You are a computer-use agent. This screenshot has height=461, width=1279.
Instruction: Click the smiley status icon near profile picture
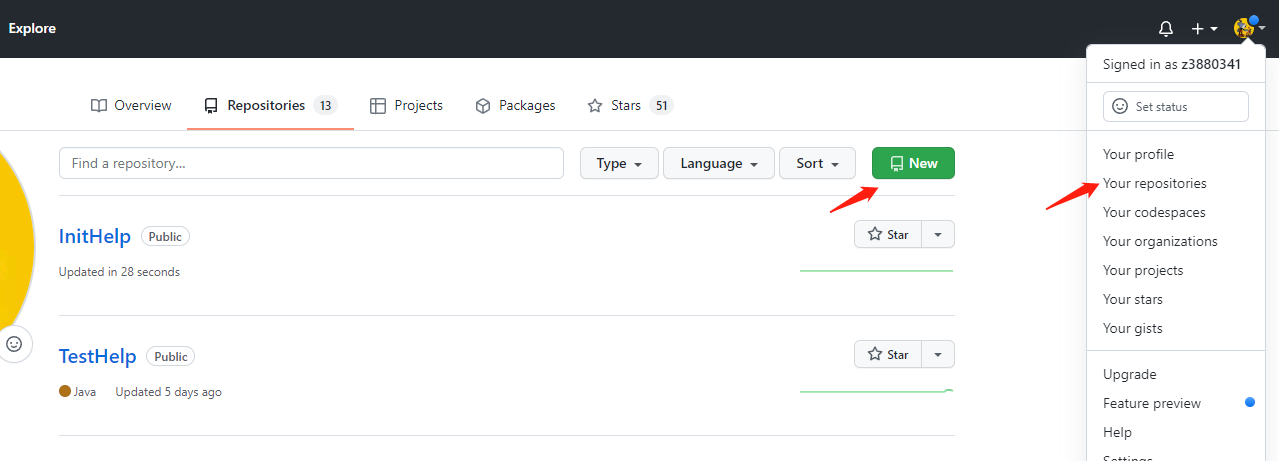tap(14, 343)
